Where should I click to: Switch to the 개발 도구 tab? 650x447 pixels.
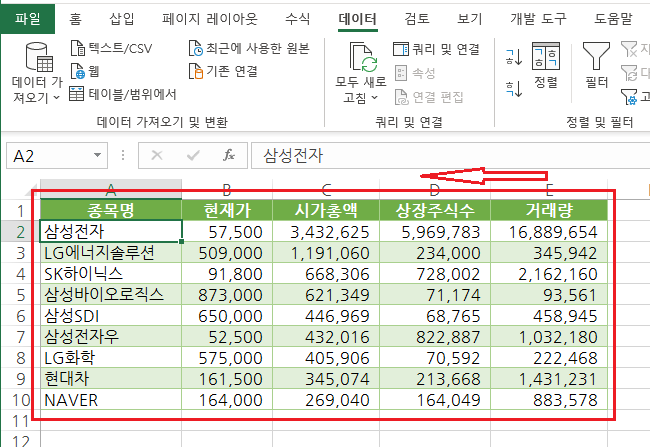pyautogui.click(x=538, y=19)
